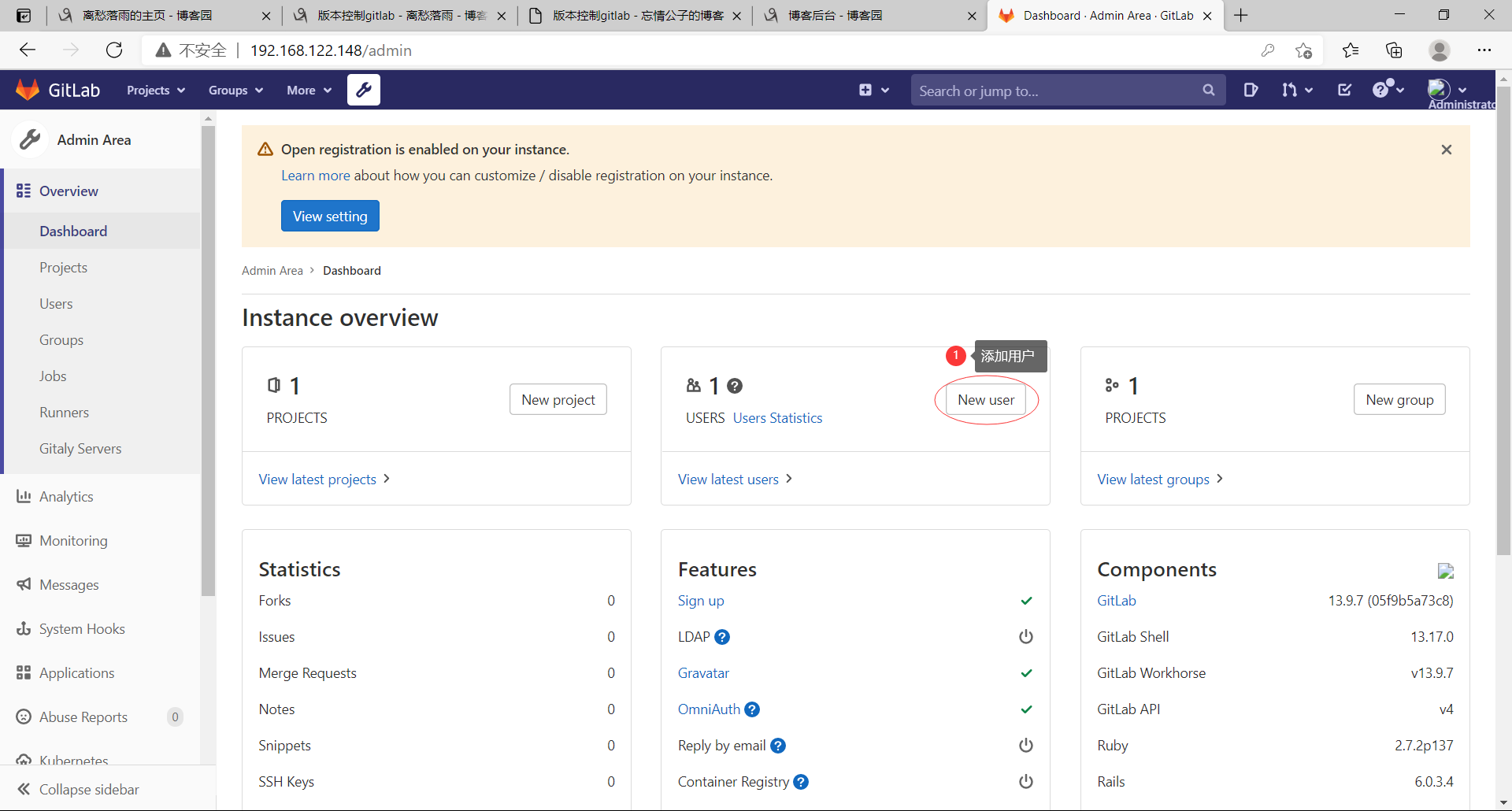Image resolution: width=1512 pixels, height=811 pixels.
Task: Click the saved password key icon
Action: coord(1268,50)
